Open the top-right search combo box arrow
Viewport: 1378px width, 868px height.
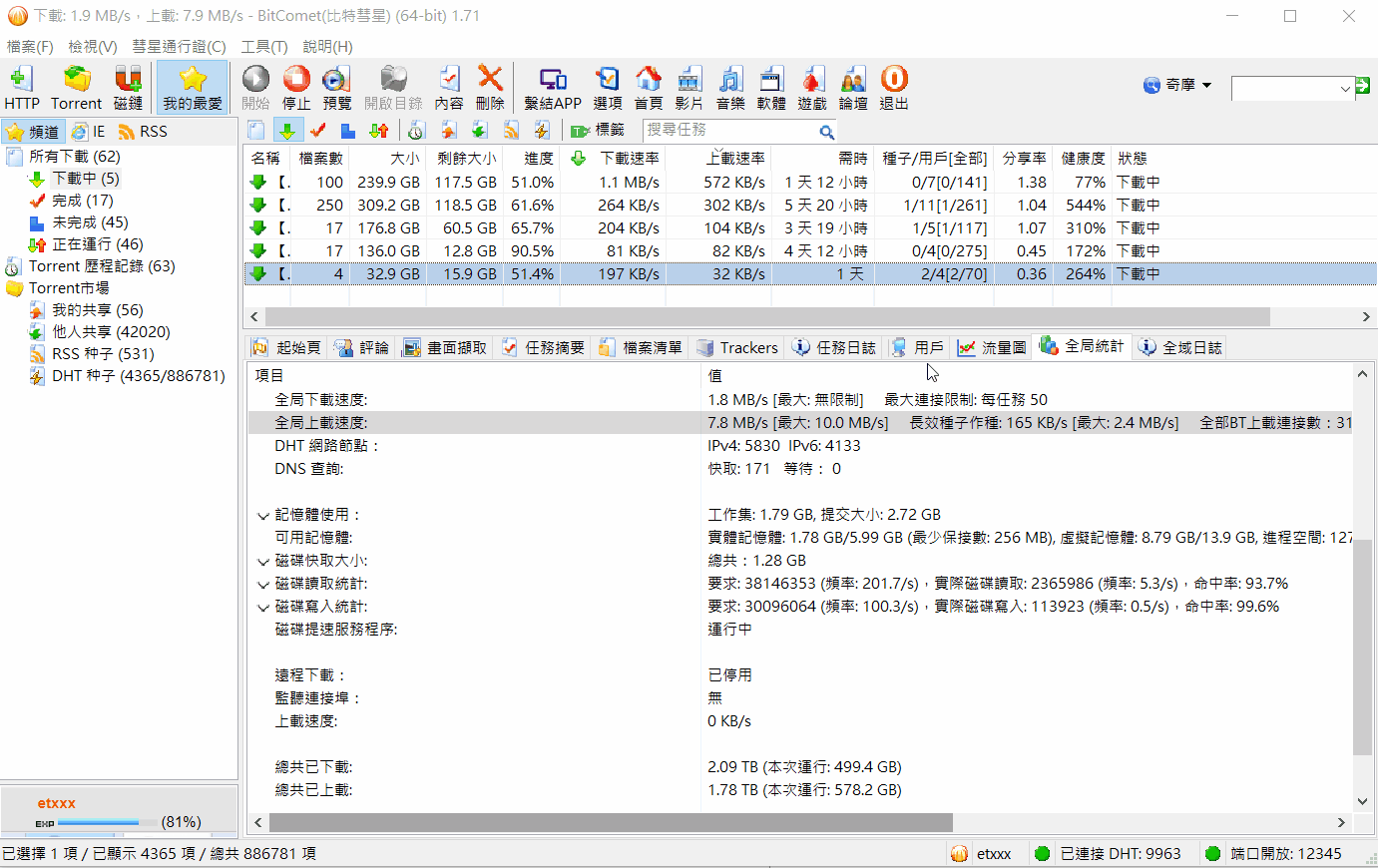1345,89
